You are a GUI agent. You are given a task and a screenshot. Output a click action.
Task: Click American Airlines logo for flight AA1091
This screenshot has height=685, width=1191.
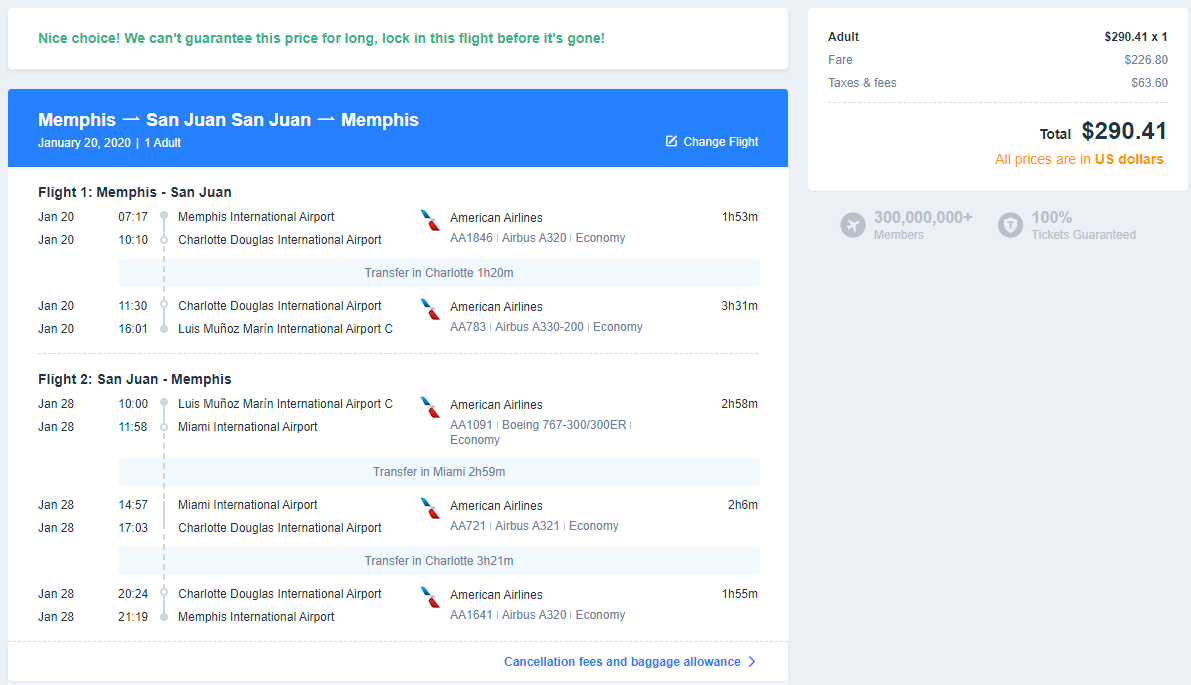click(430, 407)
